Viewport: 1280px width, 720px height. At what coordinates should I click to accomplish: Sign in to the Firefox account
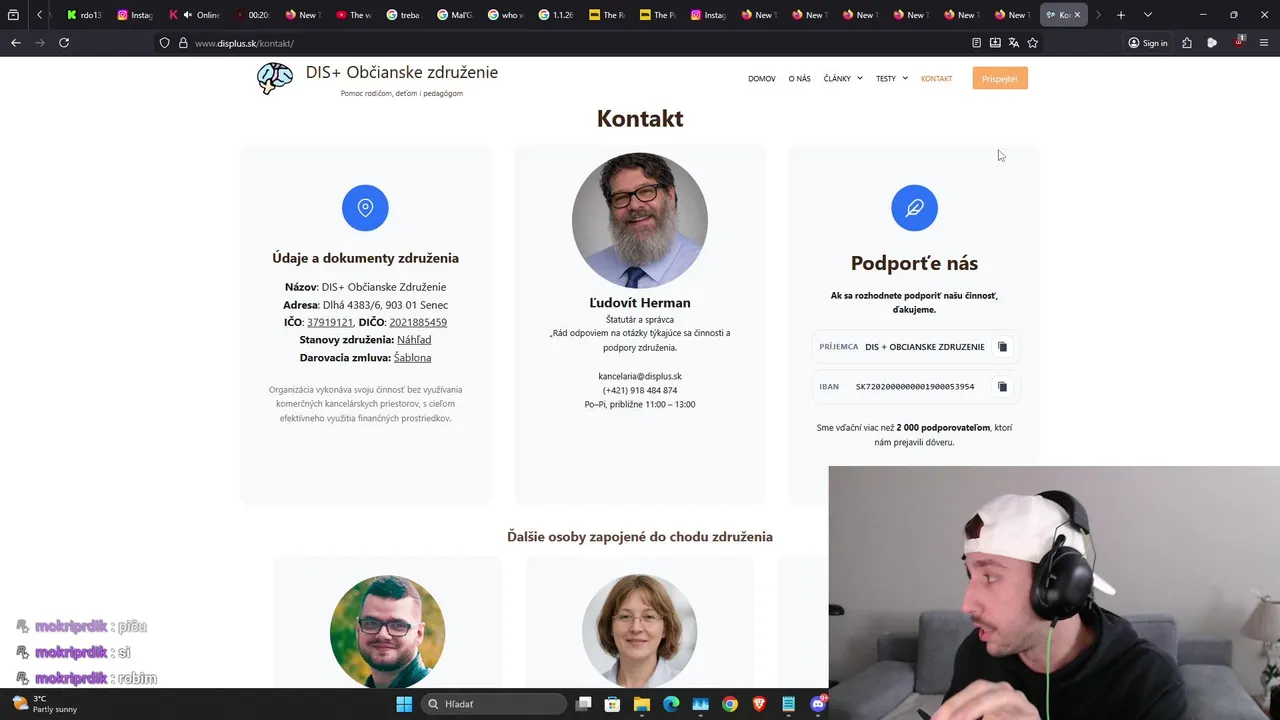point(1148,43)
